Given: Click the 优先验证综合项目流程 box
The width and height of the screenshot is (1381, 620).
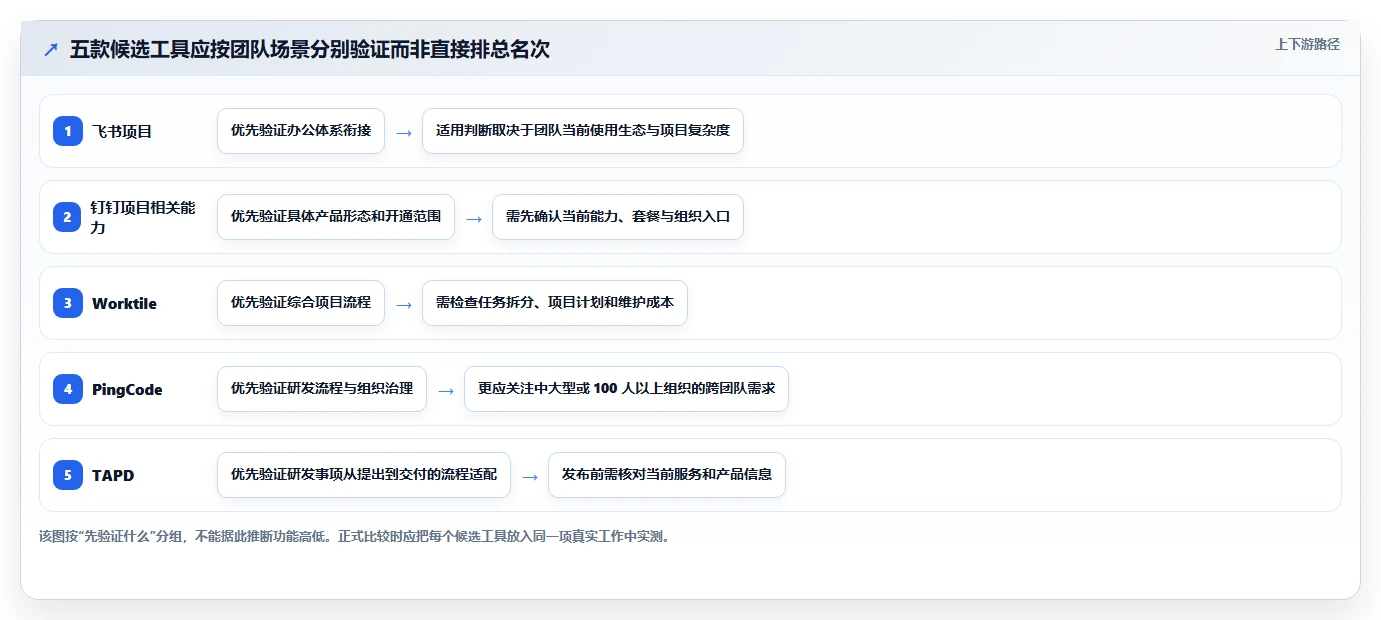Looking at the screenshot, I should point(301,303).
